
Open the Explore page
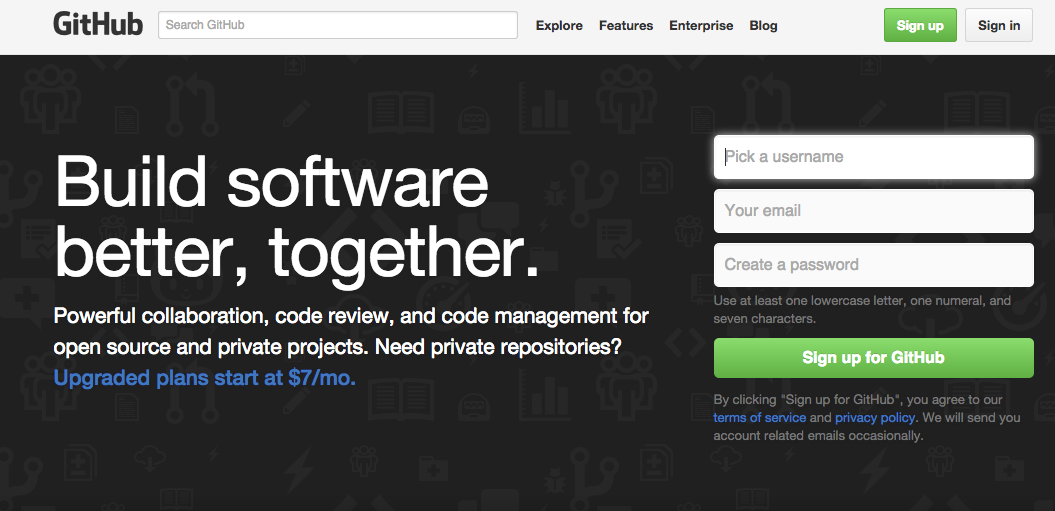(559, 26)
